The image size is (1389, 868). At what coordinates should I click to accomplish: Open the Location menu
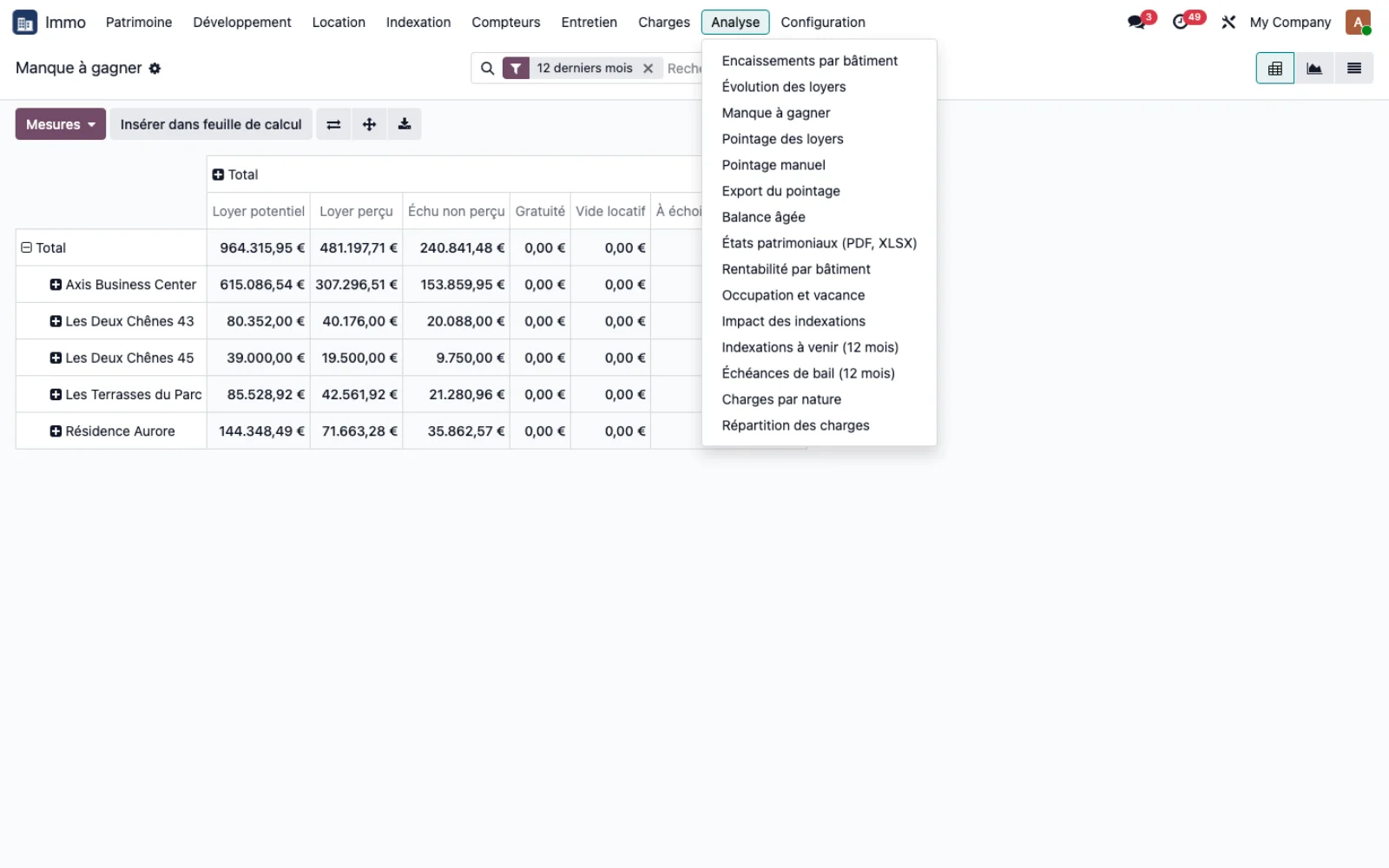pos(339,22)
